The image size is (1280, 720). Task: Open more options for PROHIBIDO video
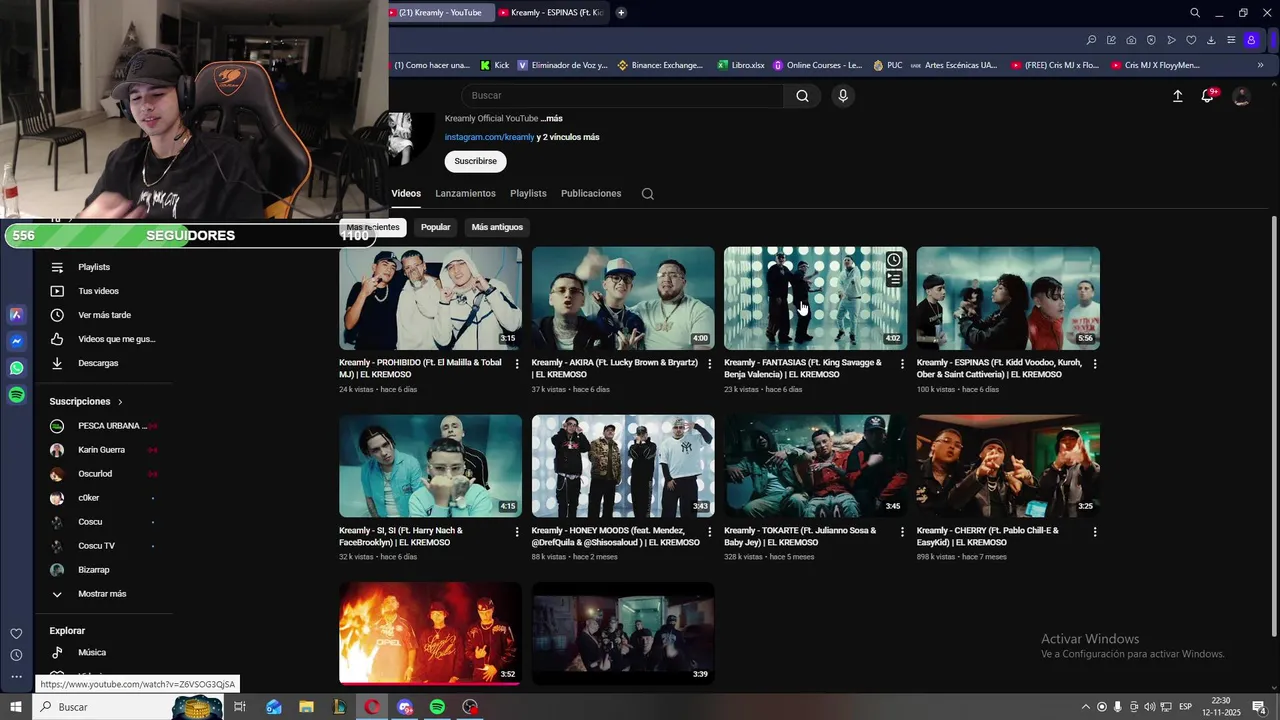click(517, 364)
